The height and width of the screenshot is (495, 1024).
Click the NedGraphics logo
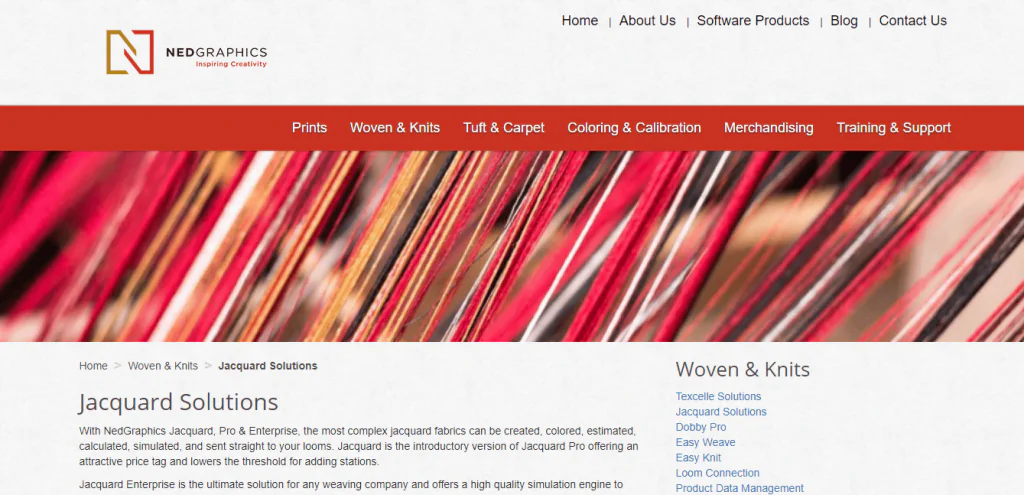187,52
